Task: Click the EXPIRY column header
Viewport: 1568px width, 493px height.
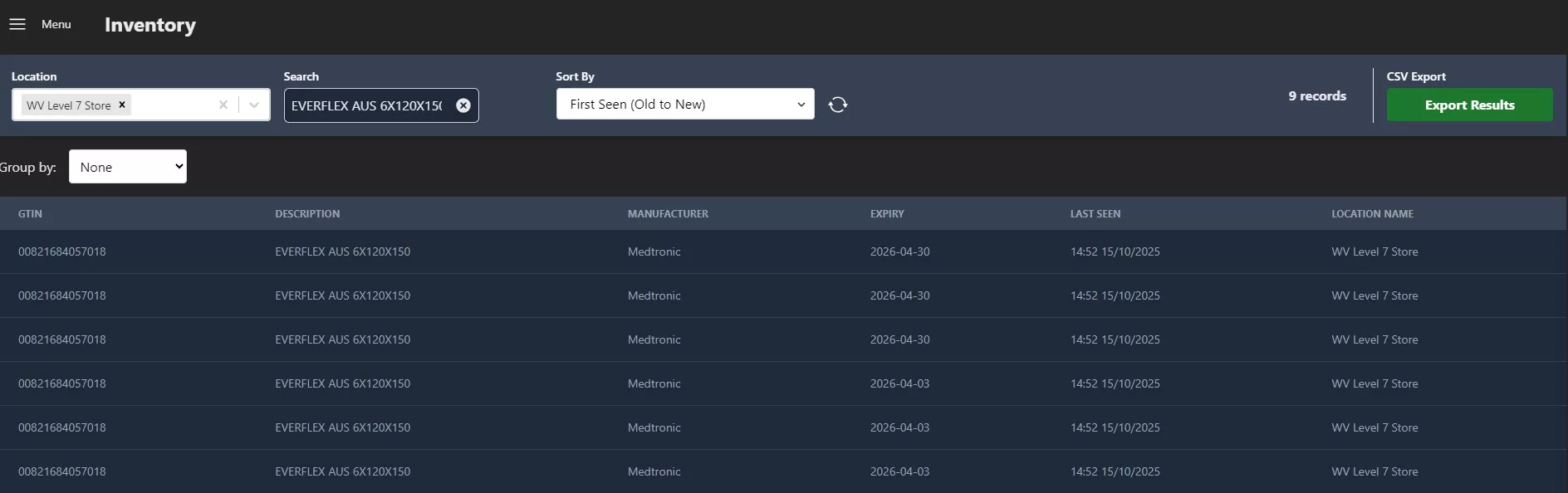Action: point(887,214)
